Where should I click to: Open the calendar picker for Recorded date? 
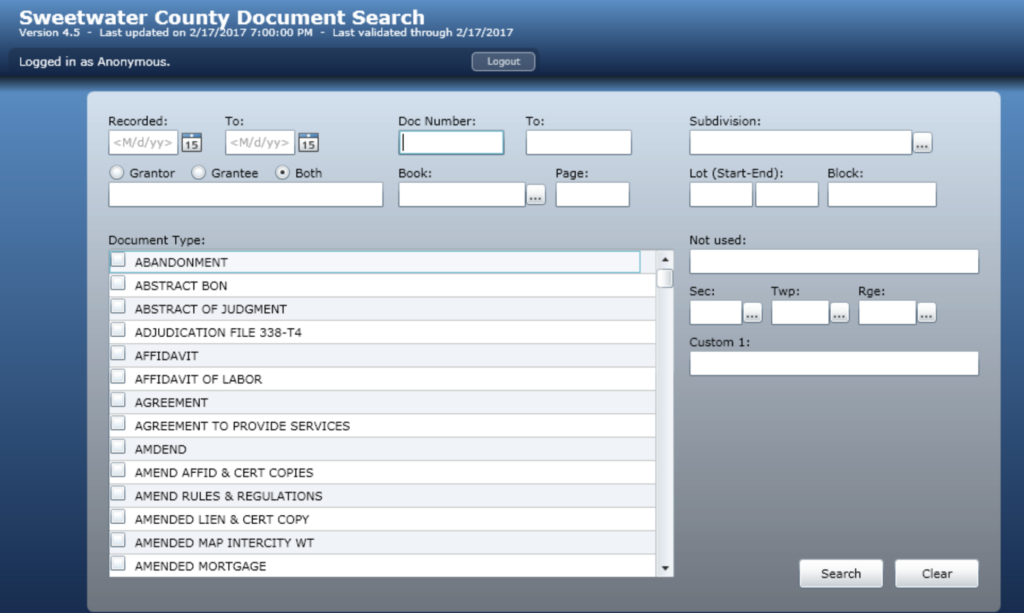(x=190, y=142)
